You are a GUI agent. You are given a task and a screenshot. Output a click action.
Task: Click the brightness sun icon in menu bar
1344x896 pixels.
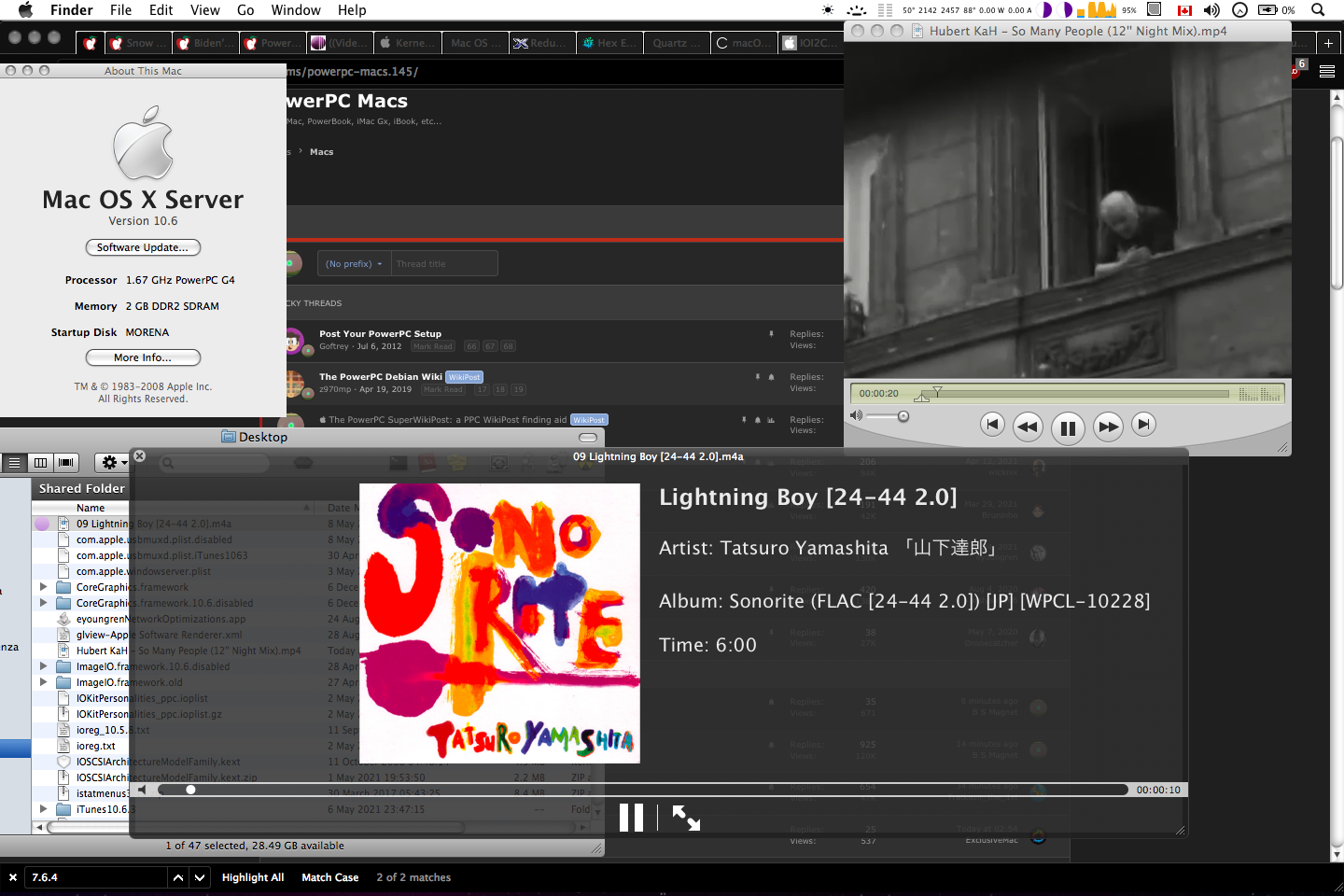[x=828, y=10]
